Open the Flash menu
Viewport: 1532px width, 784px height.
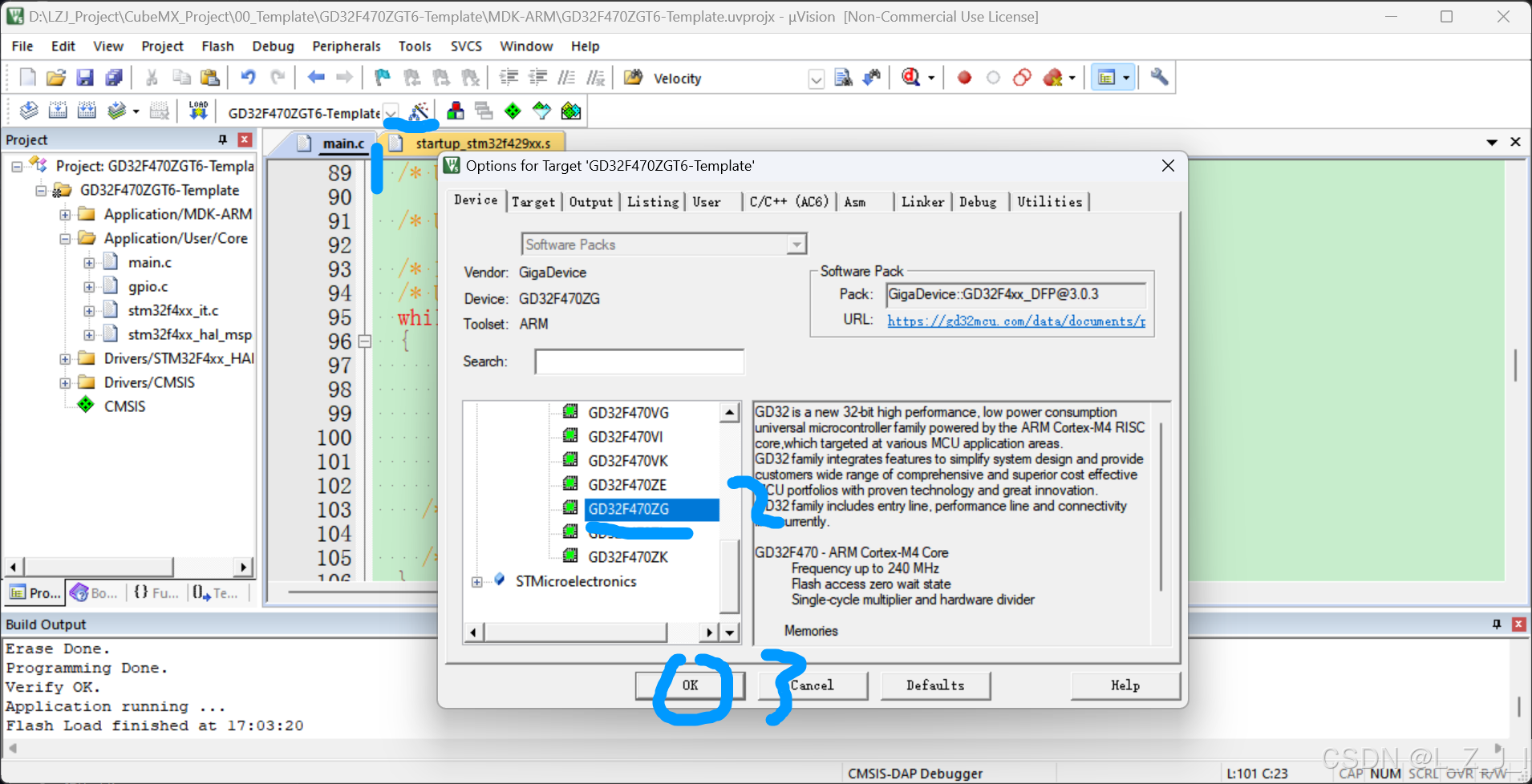217,46
